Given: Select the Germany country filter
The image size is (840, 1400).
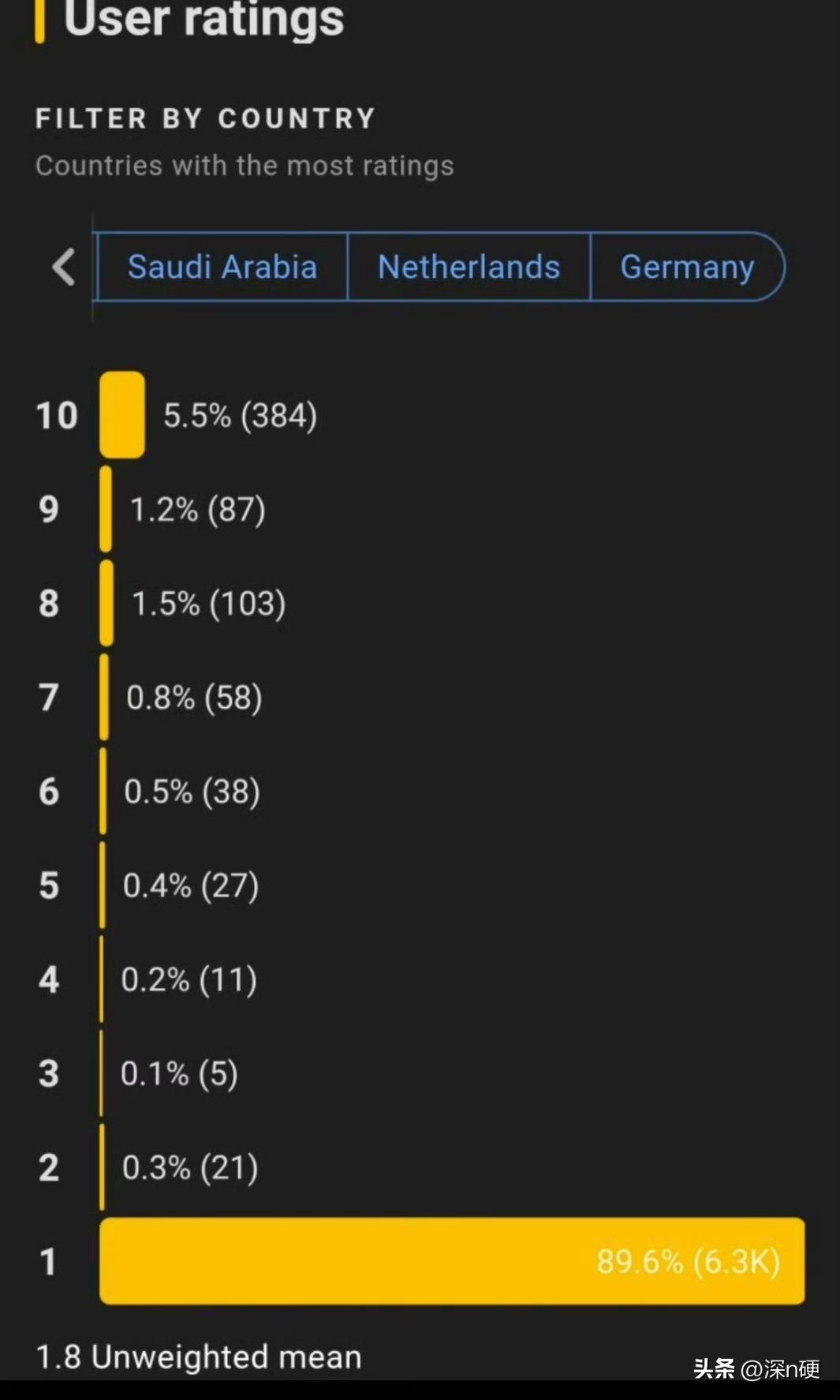Looking at the screenshot, I should [x=687, y=267].
